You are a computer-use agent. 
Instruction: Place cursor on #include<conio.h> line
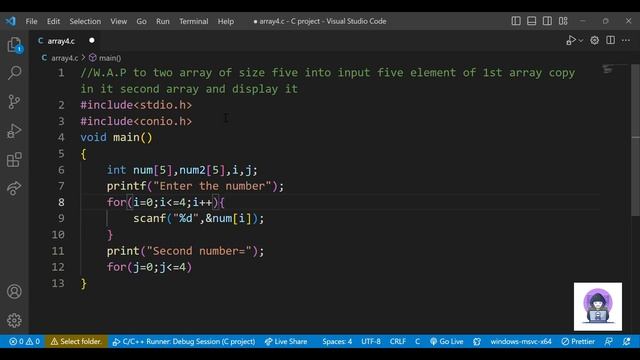click(136, 121)
